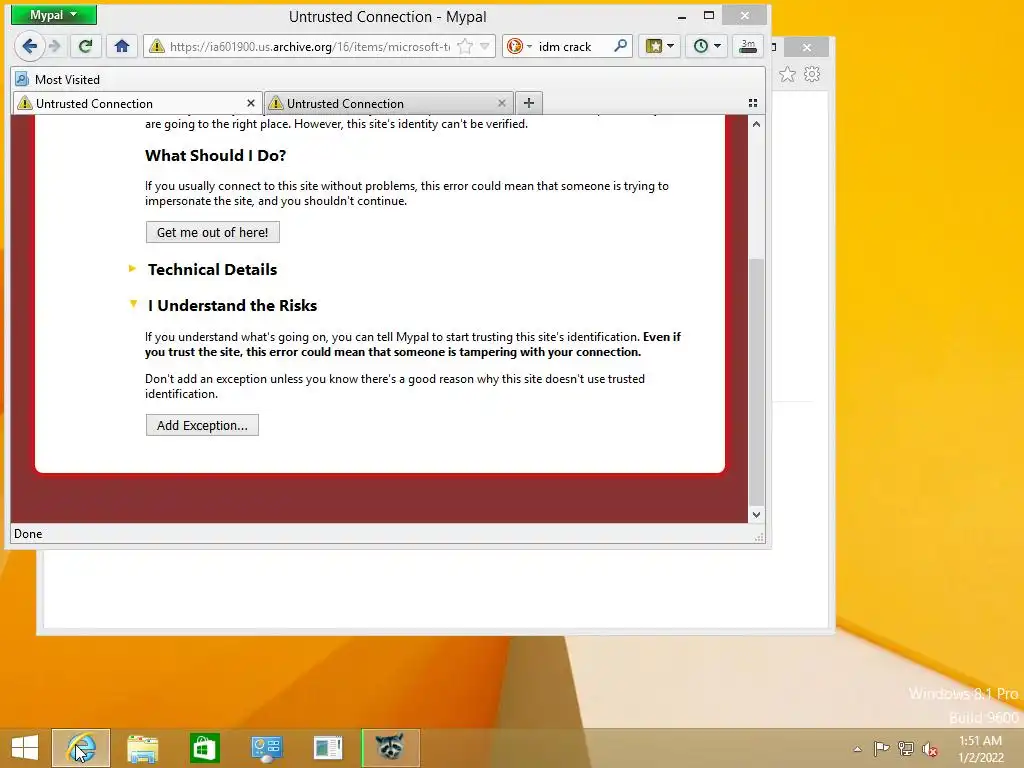Image resolution: width=1024 pixels, height=768 pixels.
Task: Bookmark this page with the star
Action: (x=465, y=46)
